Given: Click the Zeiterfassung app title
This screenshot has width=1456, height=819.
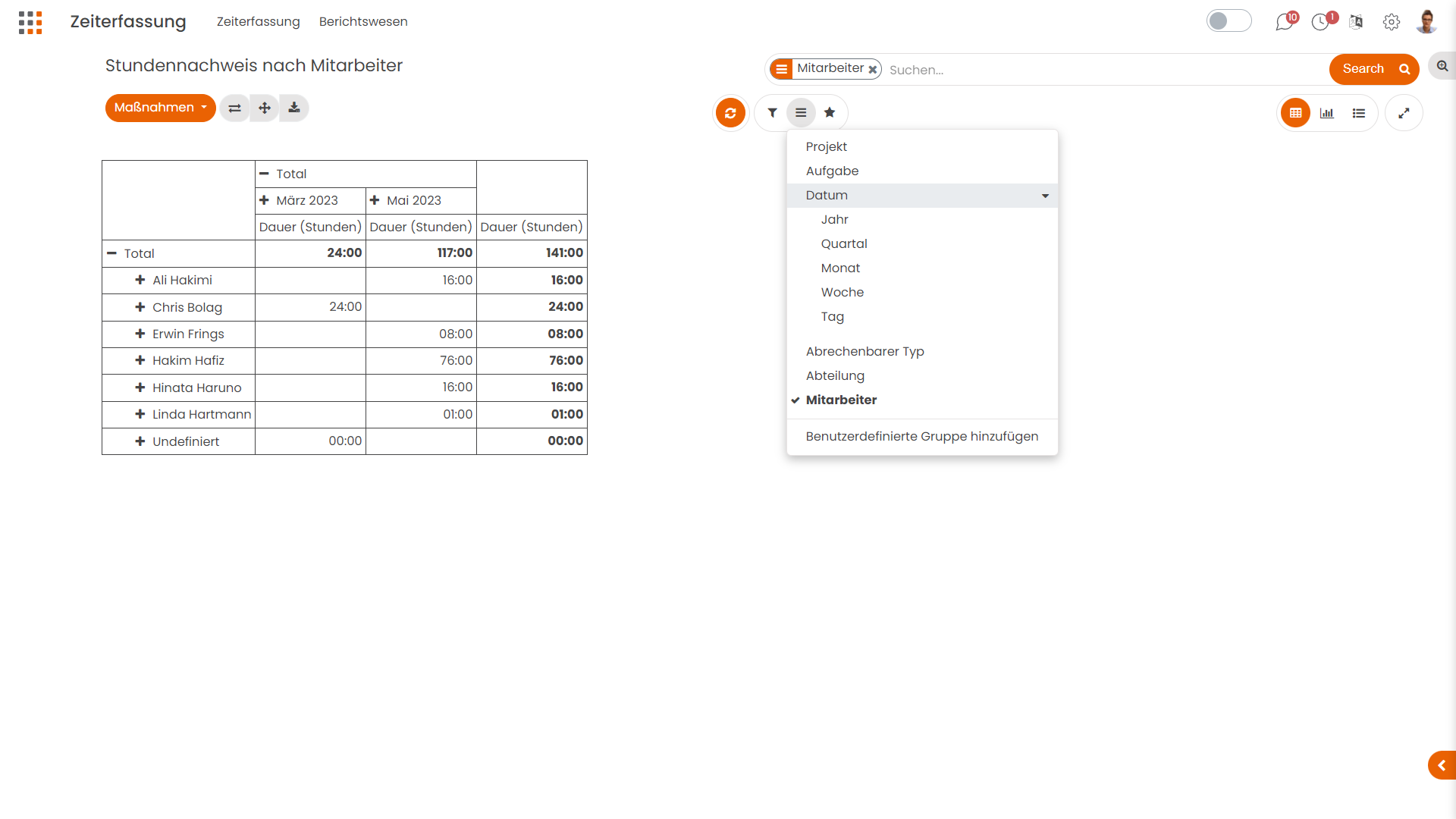Looking at the screenshot, I should pos(128,21).
